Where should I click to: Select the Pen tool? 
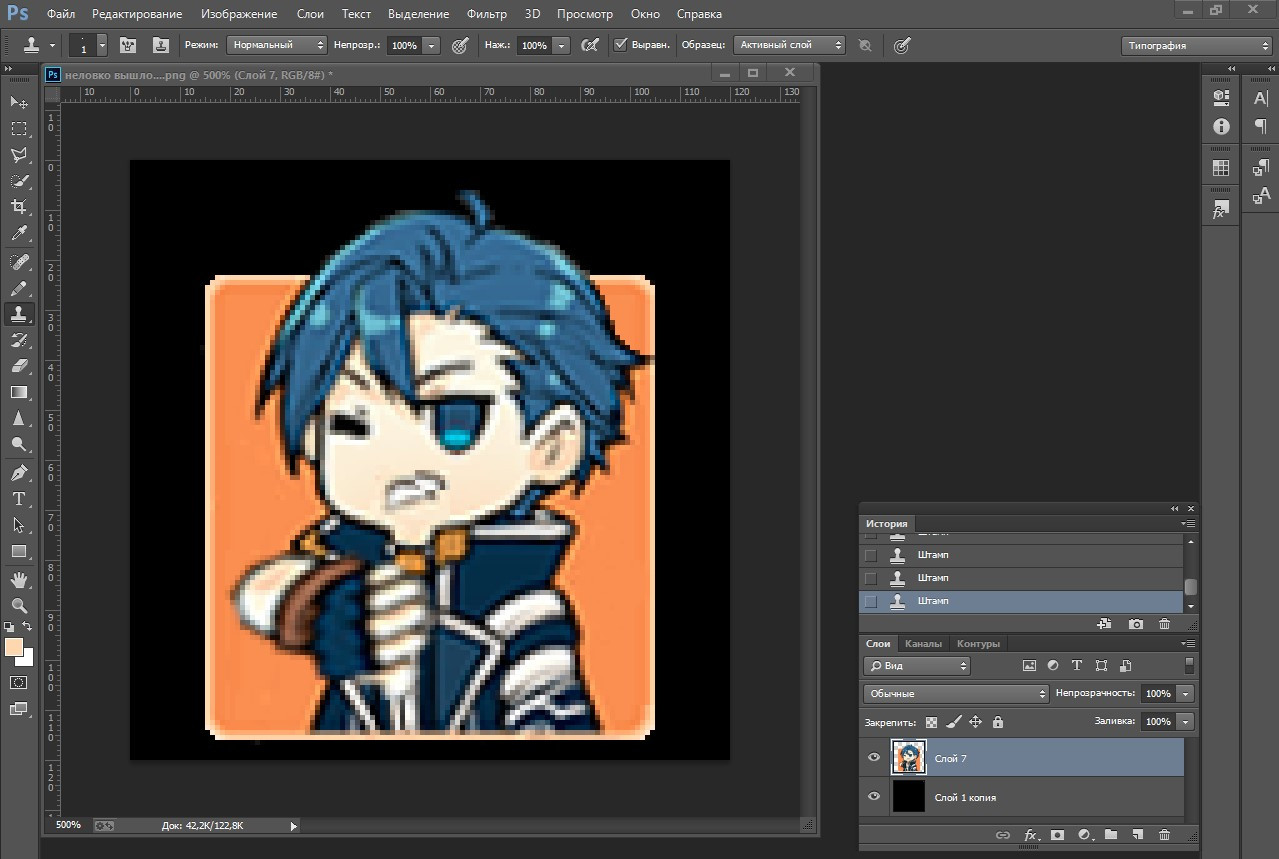[19, 472]
